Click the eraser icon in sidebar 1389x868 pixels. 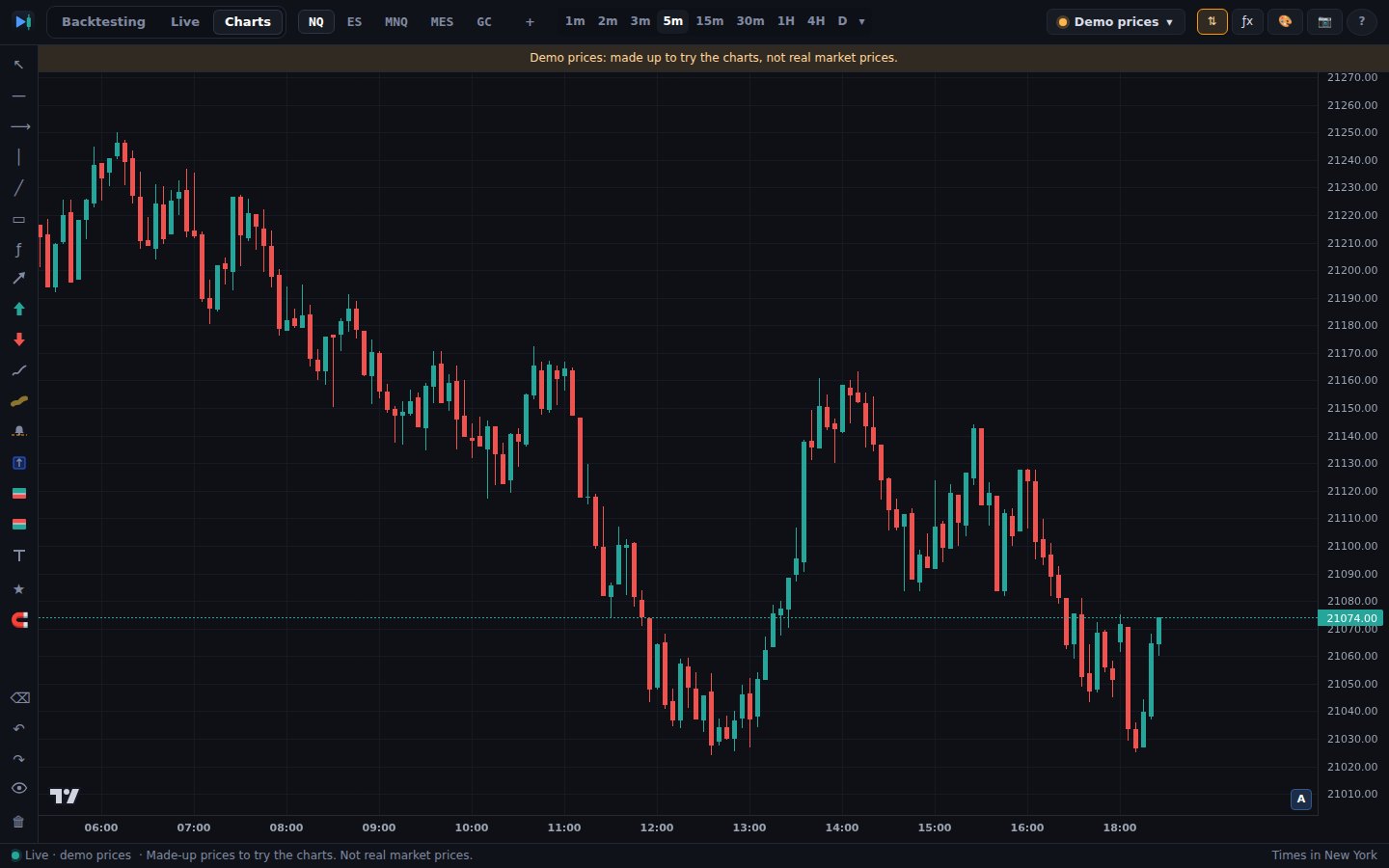pyautogui.click(x=18, y=697)
